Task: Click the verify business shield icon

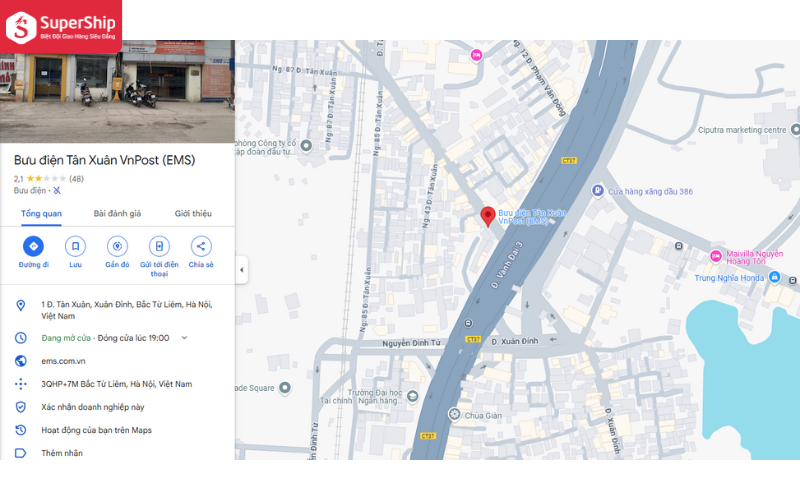Action: point(20,407)
